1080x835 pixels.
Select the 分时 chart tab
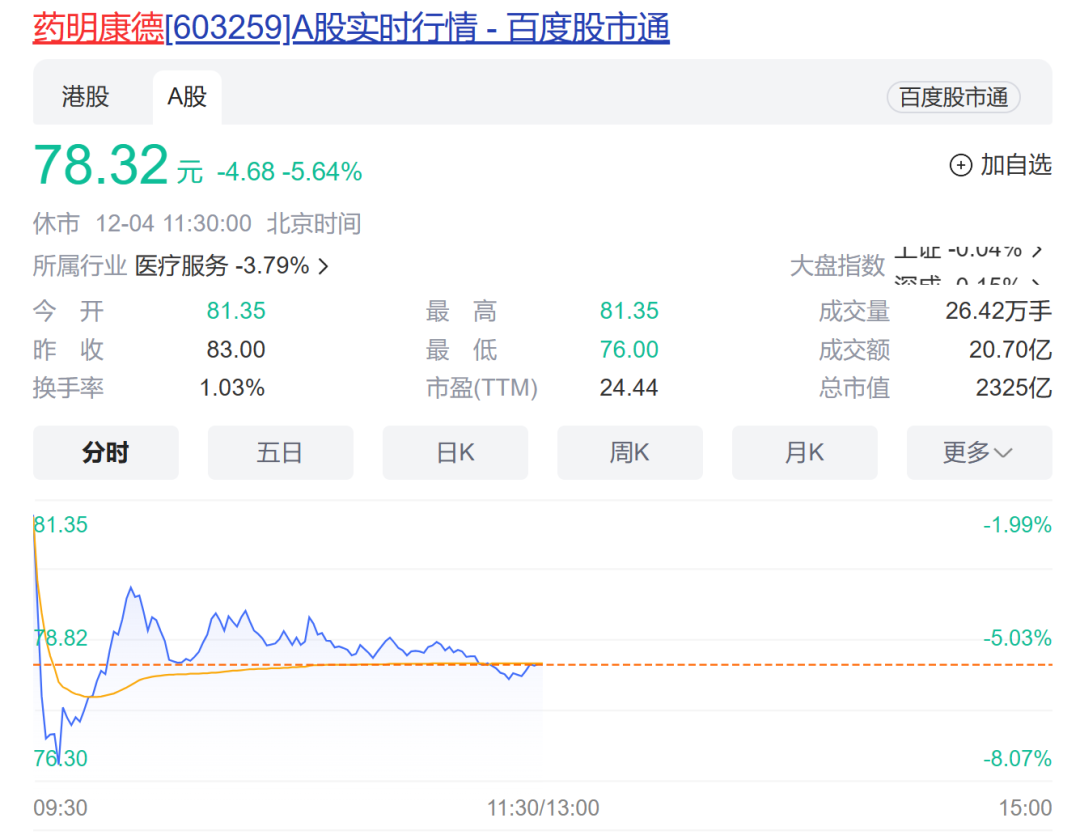pos(105,453)
